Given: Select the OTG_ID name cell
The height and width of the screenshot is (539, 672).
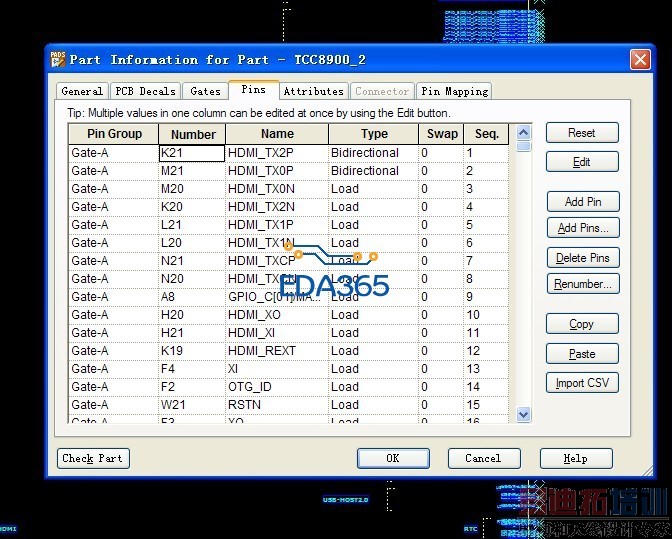Looking at the screenshot, I should [x=277, y=387].
